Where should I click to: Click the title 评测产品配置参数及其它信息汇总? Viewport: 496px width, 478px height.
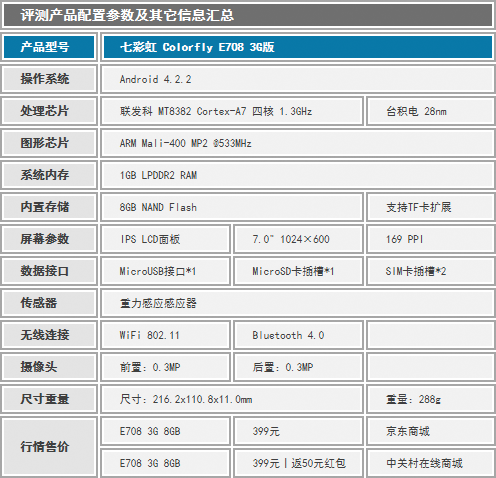pyautogui.click(x=127, y=15)
